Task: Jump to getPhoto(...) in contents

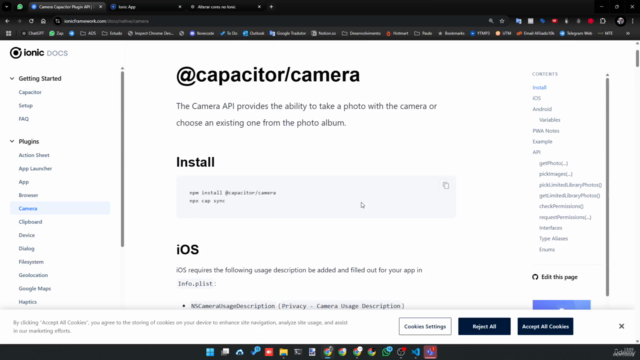Action: point(553,163)
